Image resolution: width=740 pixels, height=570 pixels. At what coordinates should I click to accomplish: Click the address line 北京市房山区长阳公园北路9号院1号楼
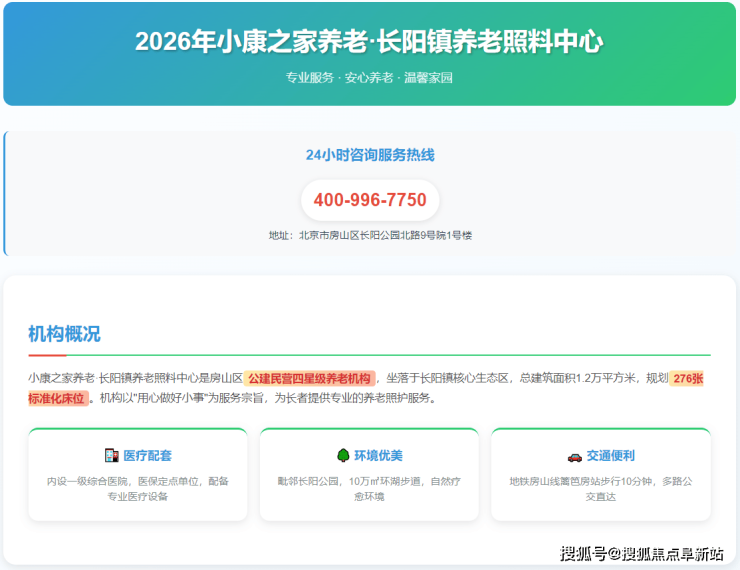coord(370,235)
